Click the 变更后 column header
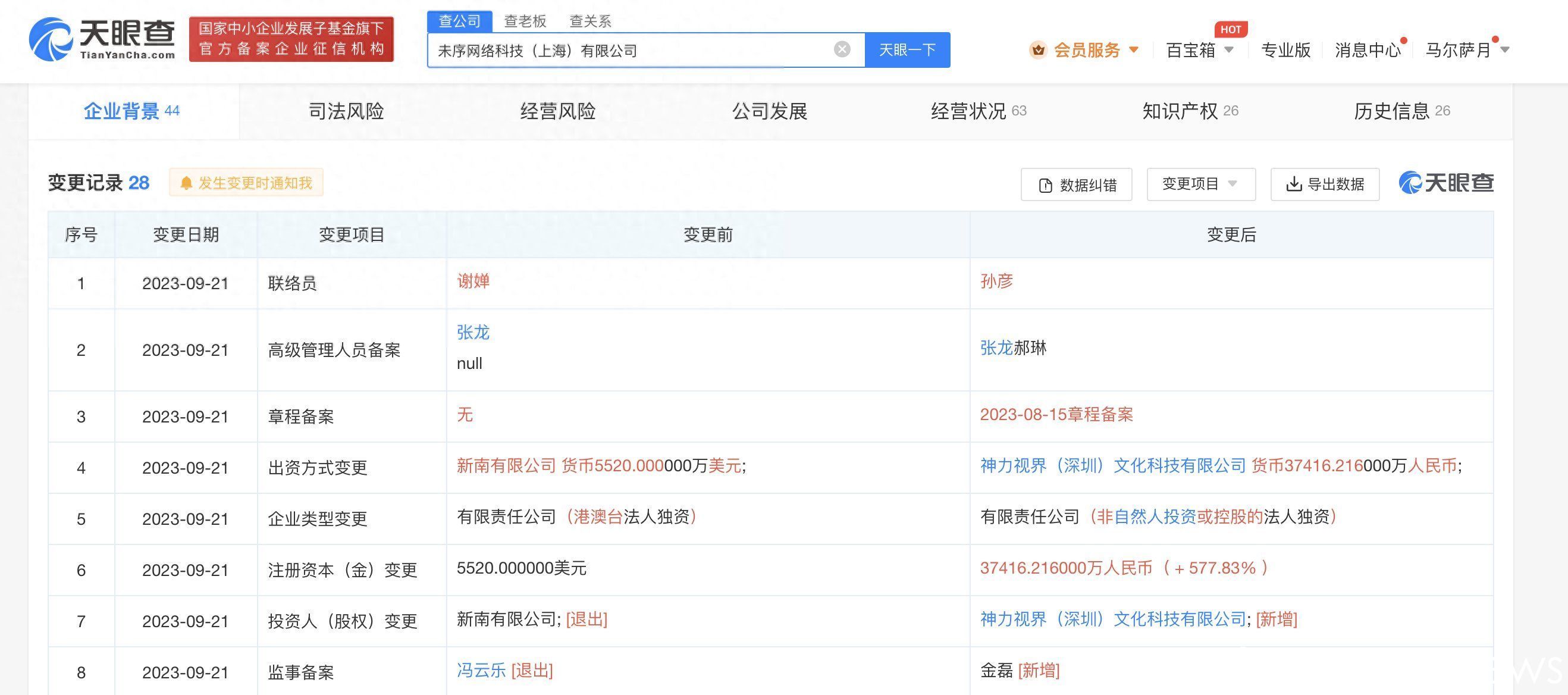Screen dimensions: 1568x695 pos(1231,234)
